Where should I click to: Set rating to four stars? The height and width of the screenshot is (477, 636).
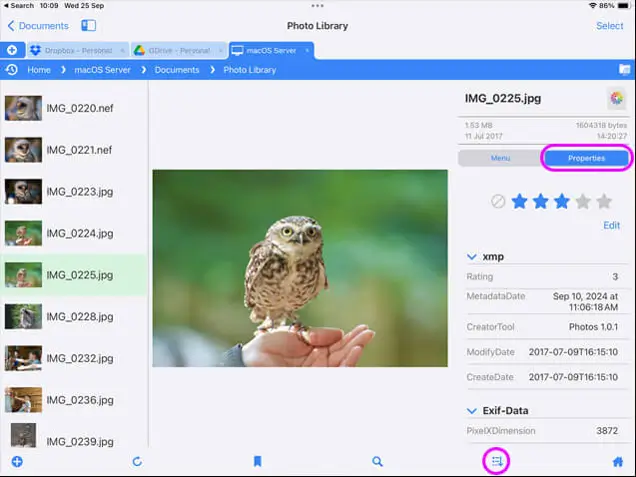coord(583,201)
